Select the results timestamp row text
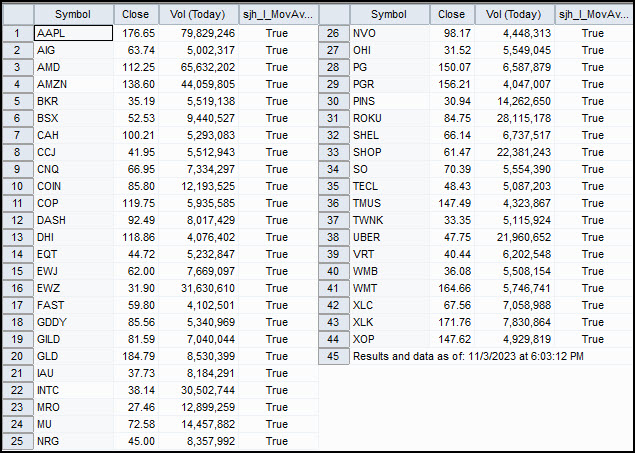The width and height of the screenshot is (635, 453). [468, 356]
